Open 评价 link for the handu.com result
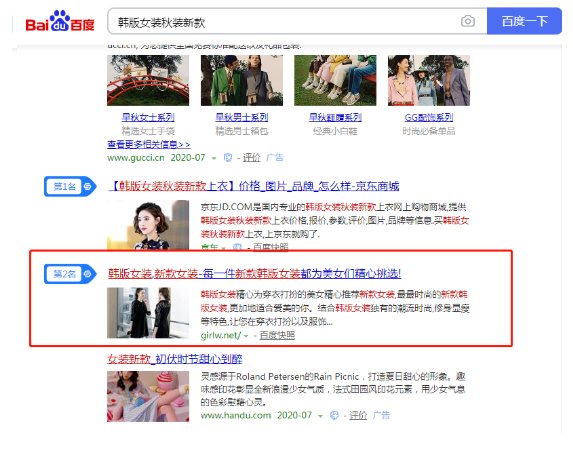 (x=358, y=415)
